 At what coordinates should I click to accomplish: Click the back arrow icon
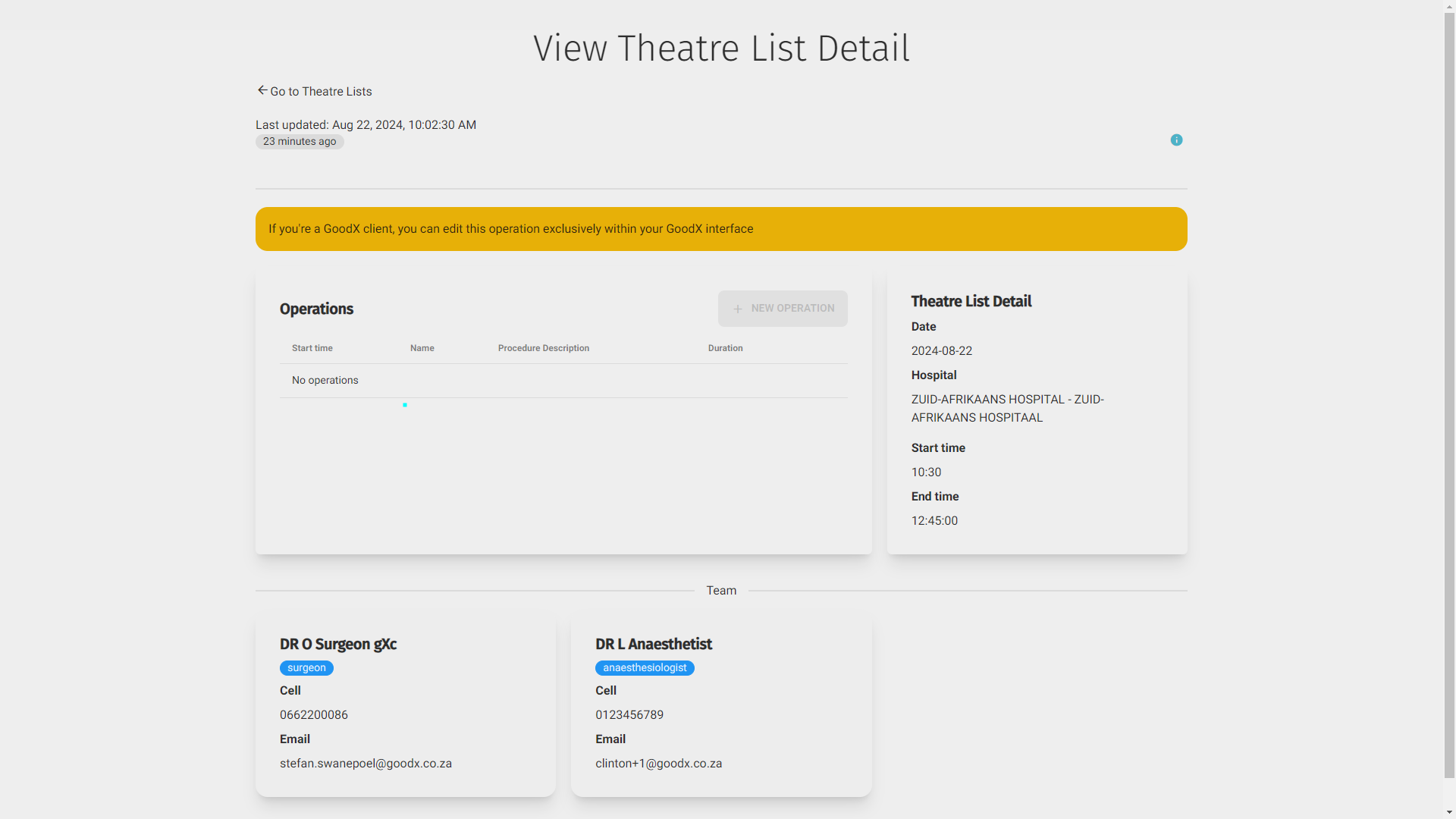(x=262, y=90)
